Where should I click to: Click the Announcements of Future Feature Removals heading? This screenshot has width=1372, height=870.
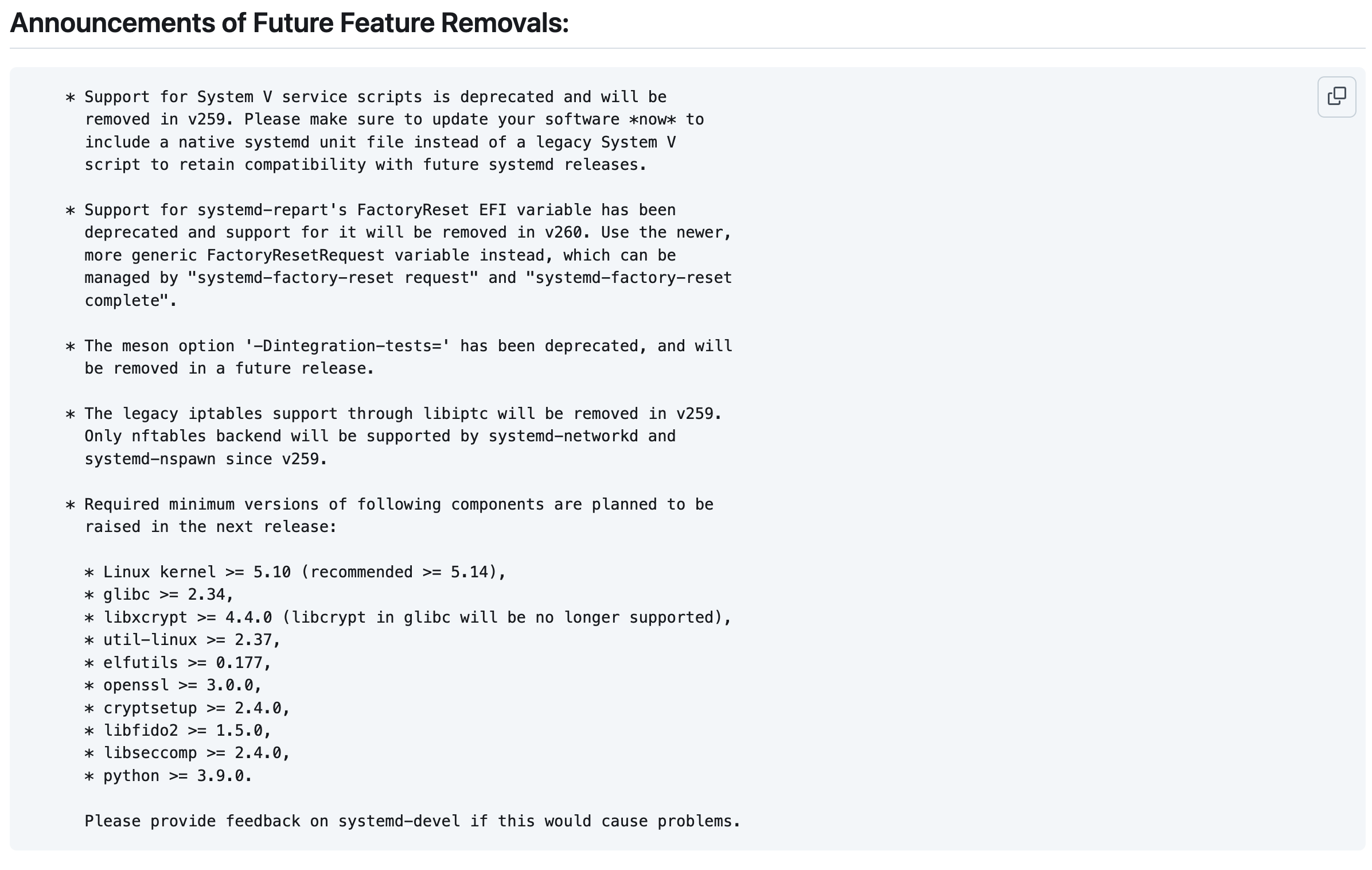[289, 24]
